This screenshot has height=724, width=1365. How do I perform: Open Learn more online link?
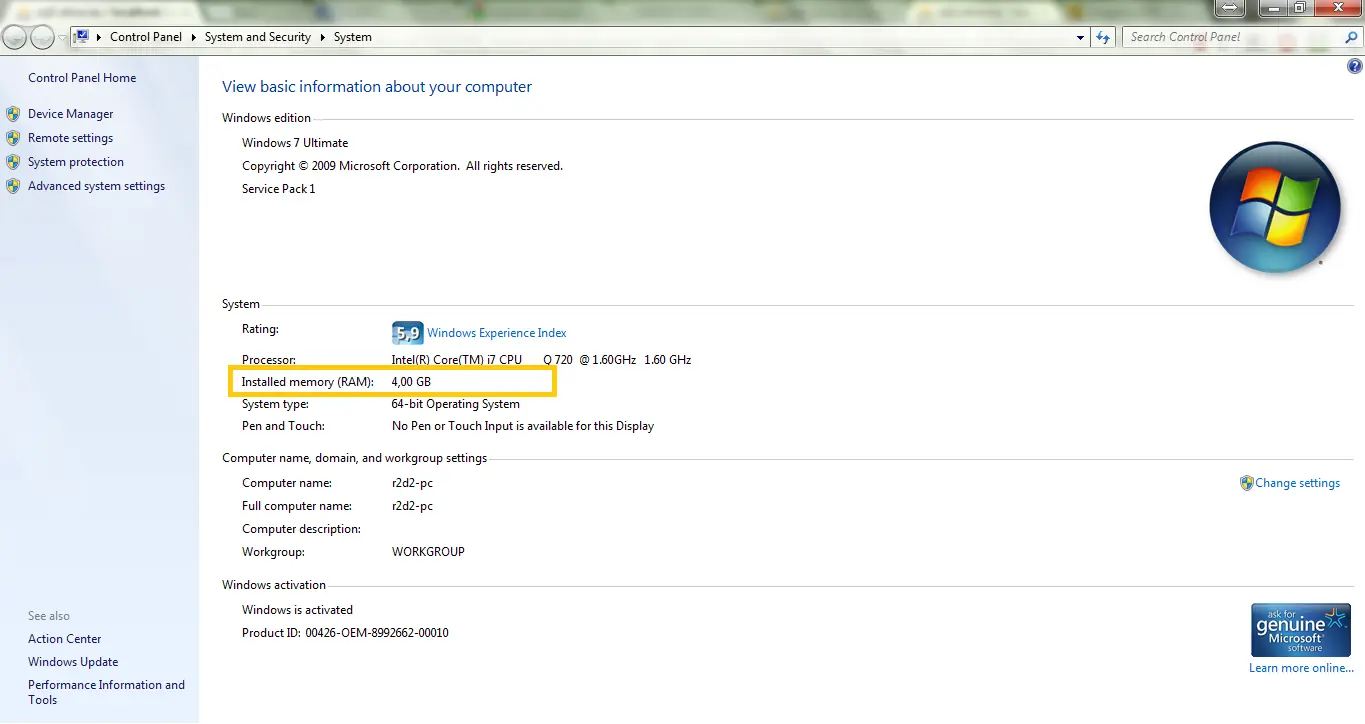[1301, 668]
